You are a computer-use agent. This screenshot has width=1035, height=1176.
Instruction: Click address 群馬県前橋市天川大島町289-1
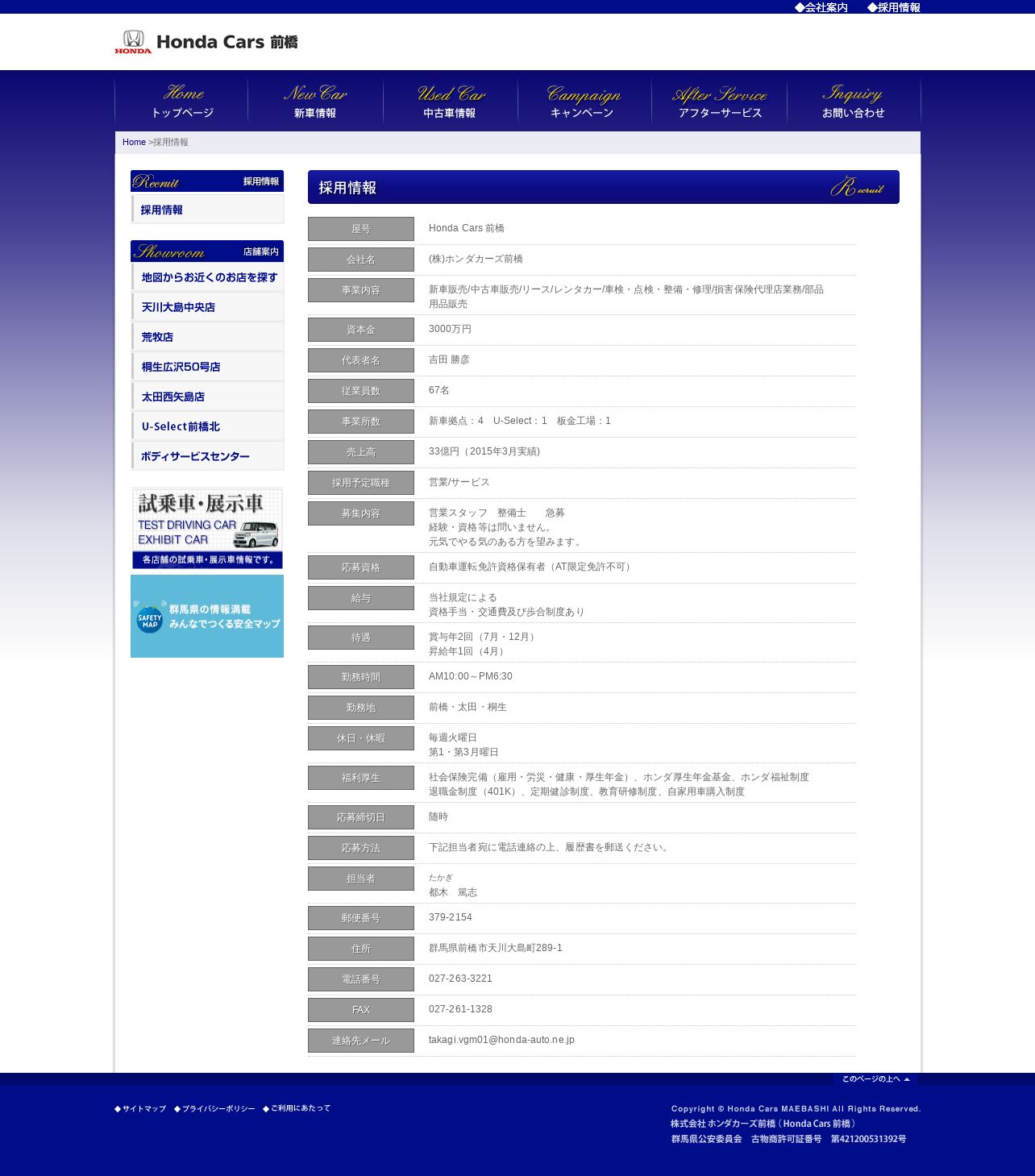coord(496,948)
